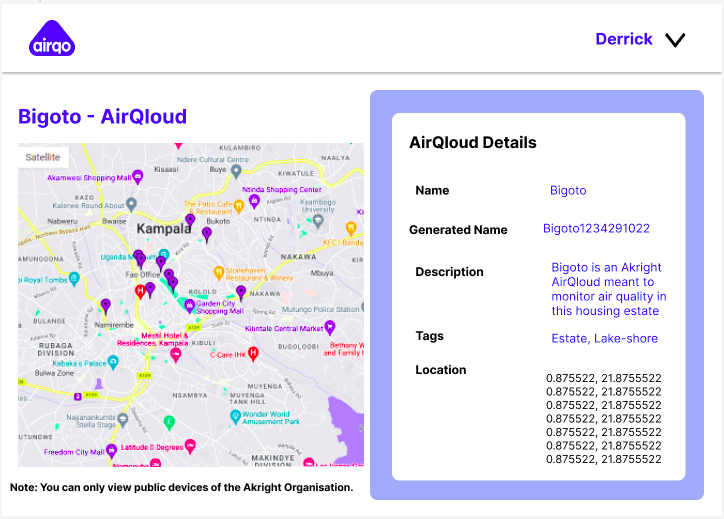Click the Location field label
This screenshot has width=724, height=519.
tap(440, 370)
